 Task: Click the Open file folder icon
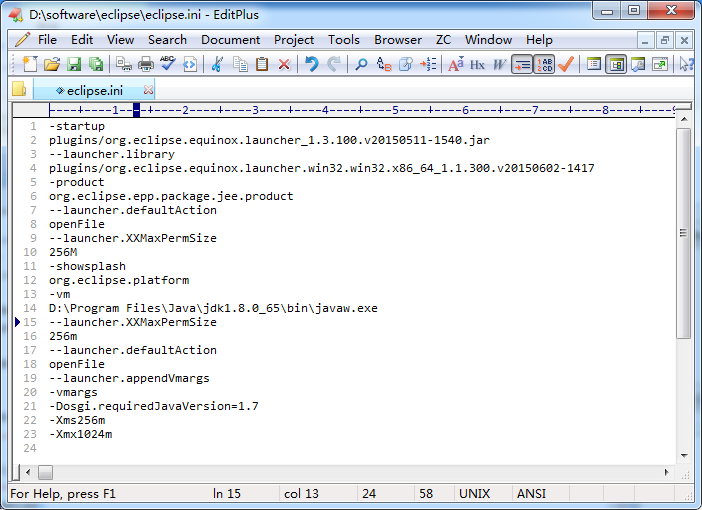pos(51,64)
